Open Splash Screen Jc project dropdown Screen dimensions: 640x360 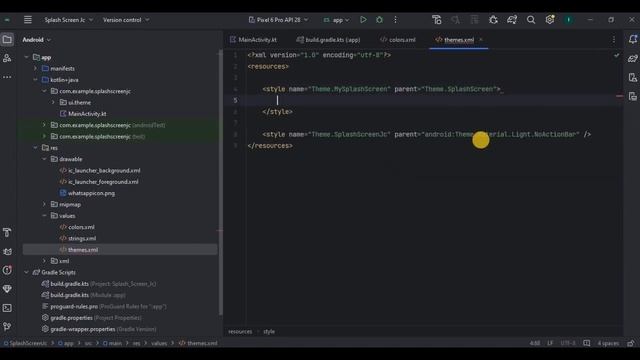tap(69, 20)
